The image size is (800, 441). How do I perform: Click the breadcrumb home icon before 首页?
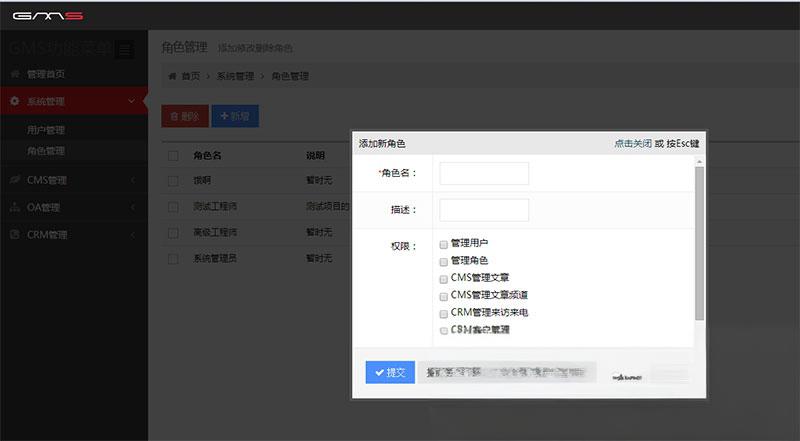[172, 76]
